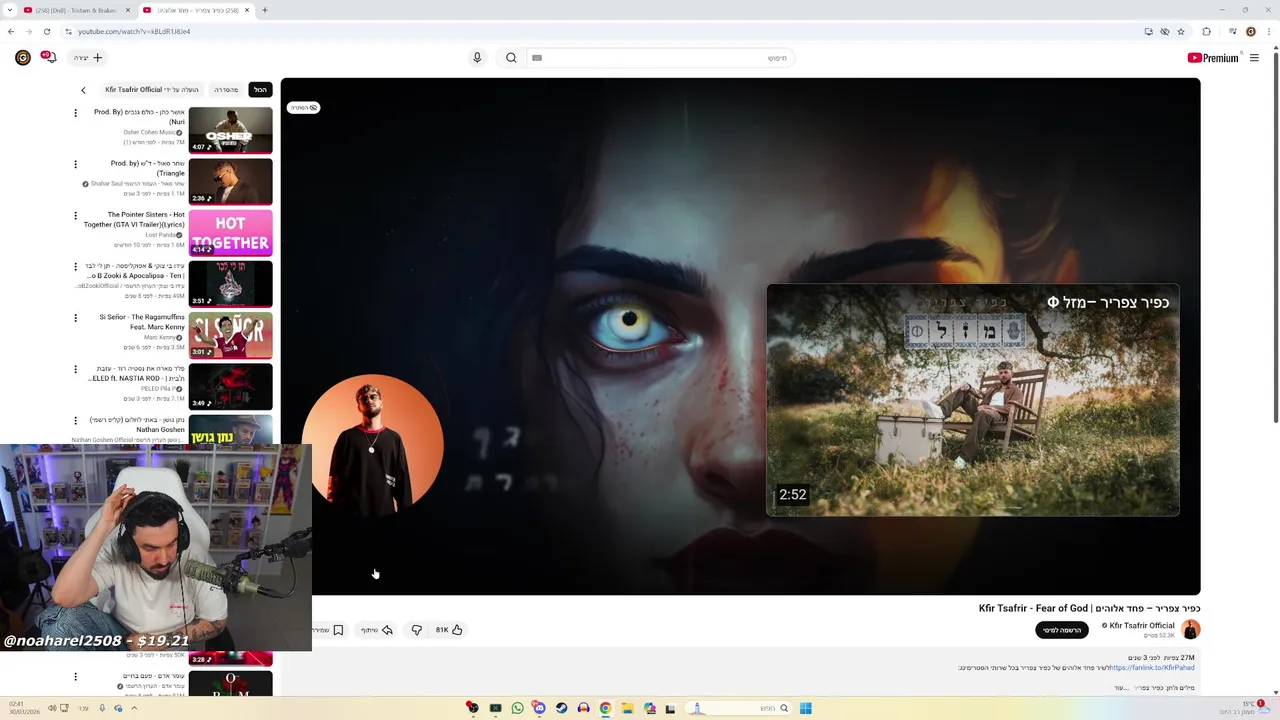Screen dimensions: 1280x720
Task: Open WhatsApp from the taskbar
Action: coord(517,708)
